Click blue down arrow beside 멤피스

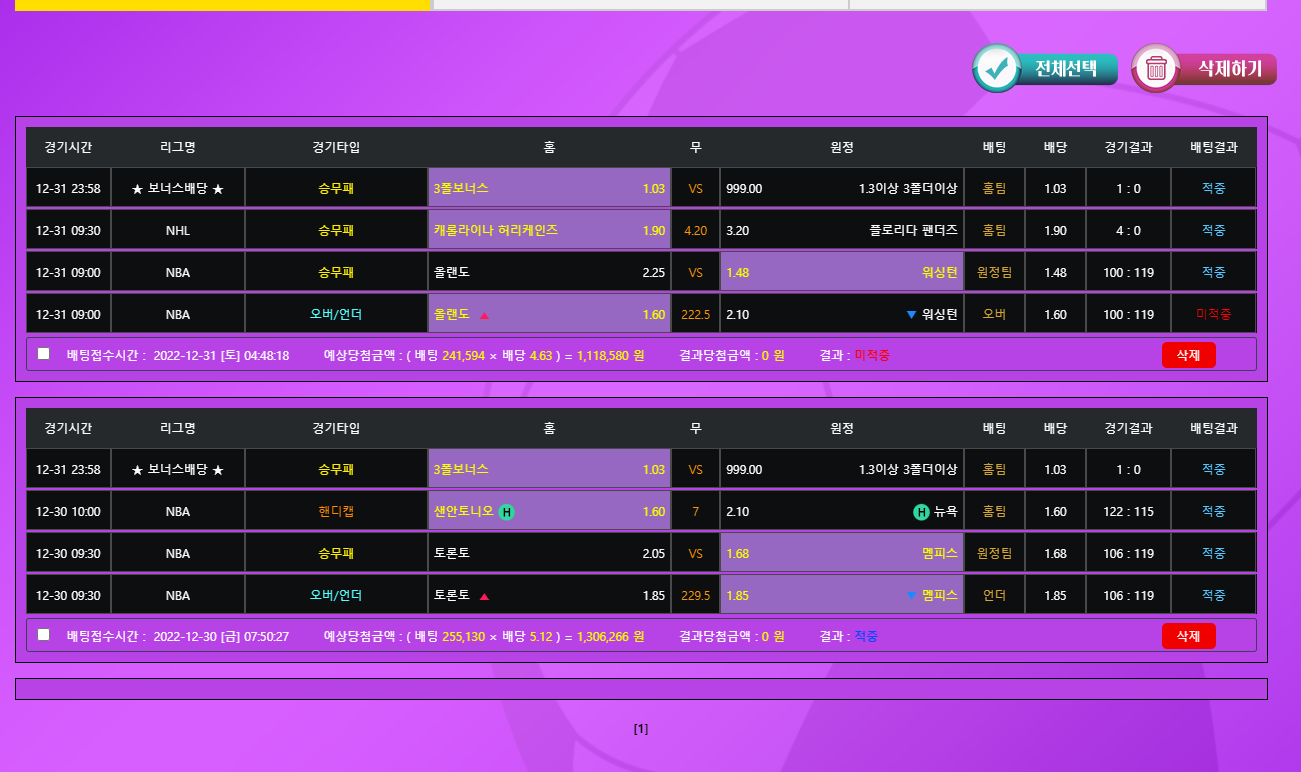click(911, 596)
